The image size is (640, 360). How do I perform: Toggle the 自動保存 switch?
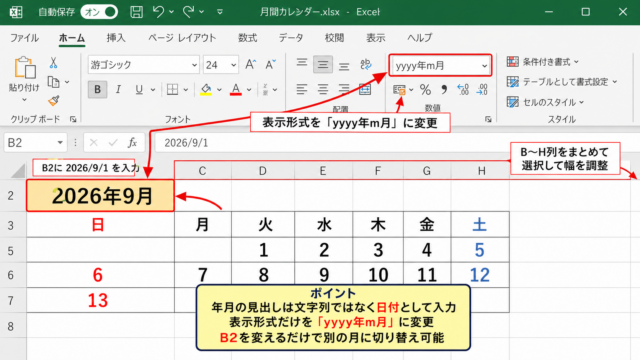pos(99,12)
